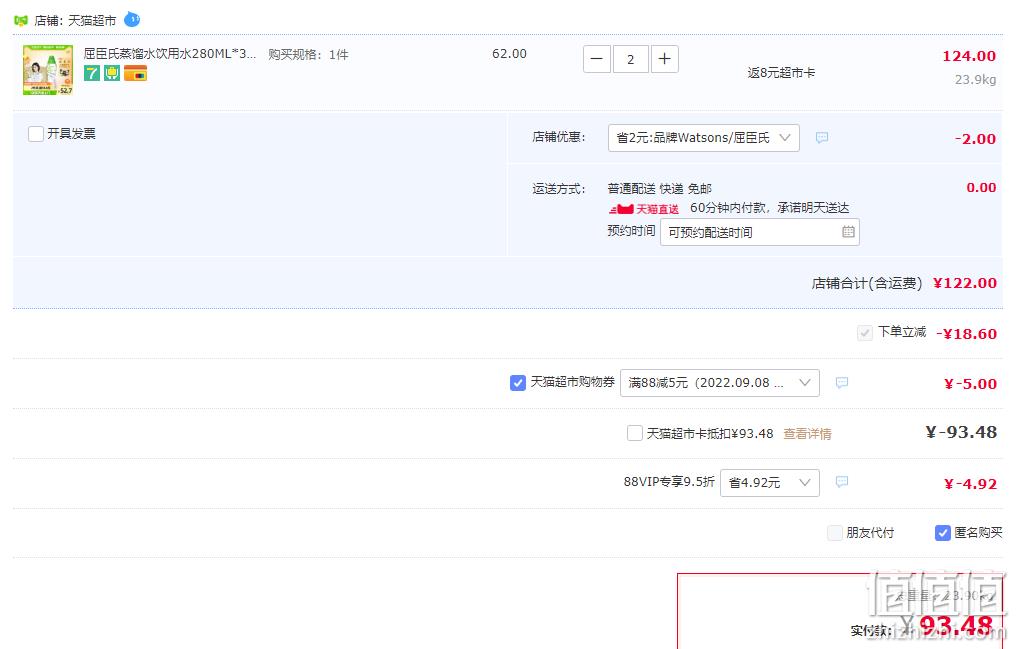Open the 查看详情 link
Image resolution: width=1016 pixels, height=649 pixels.
click(x=807, y=434)
